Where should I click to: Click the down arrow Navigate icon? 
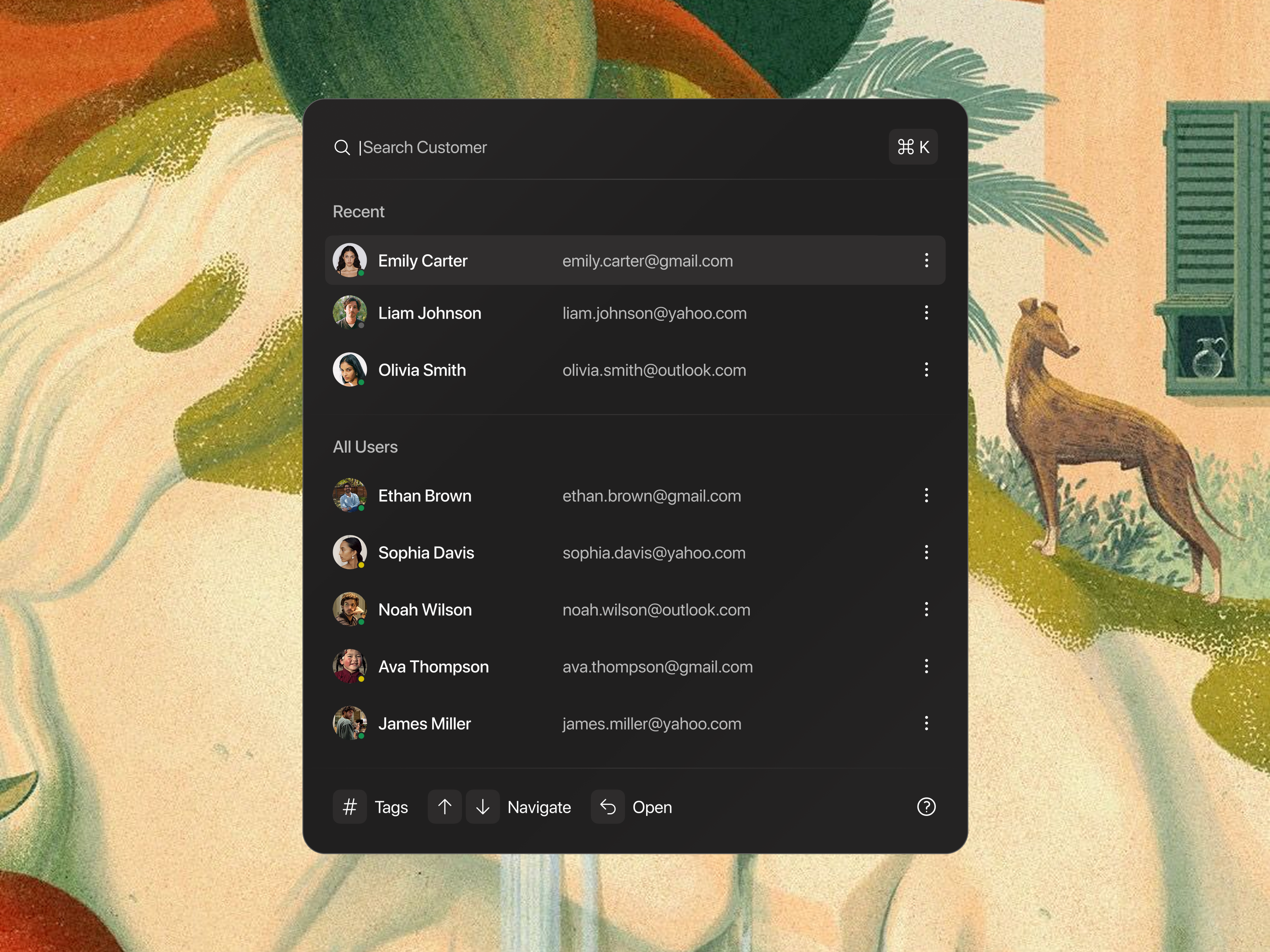point(482,807)
